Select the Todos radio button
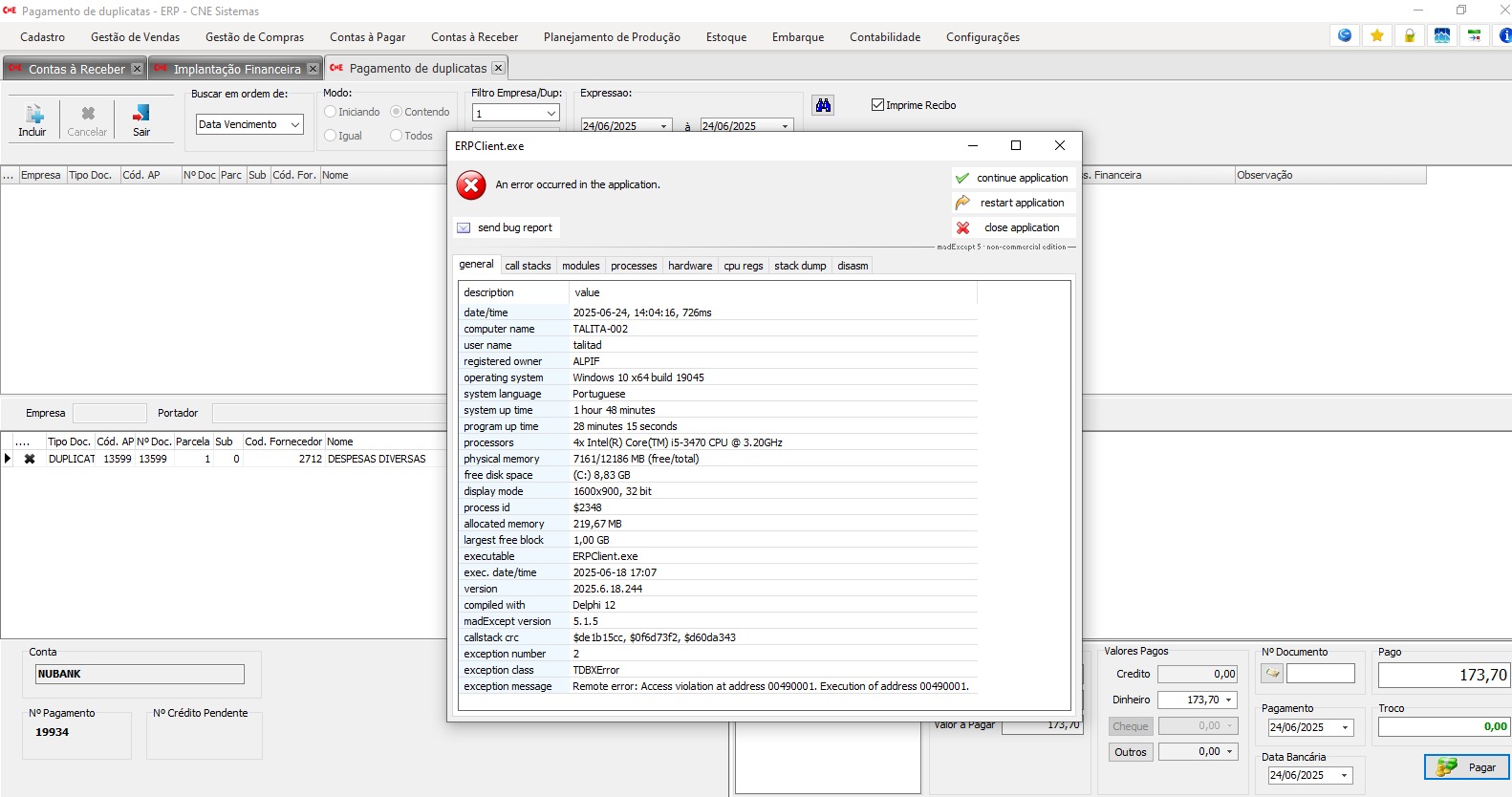This screenshot has height=797, width=1512. [397, 136]
